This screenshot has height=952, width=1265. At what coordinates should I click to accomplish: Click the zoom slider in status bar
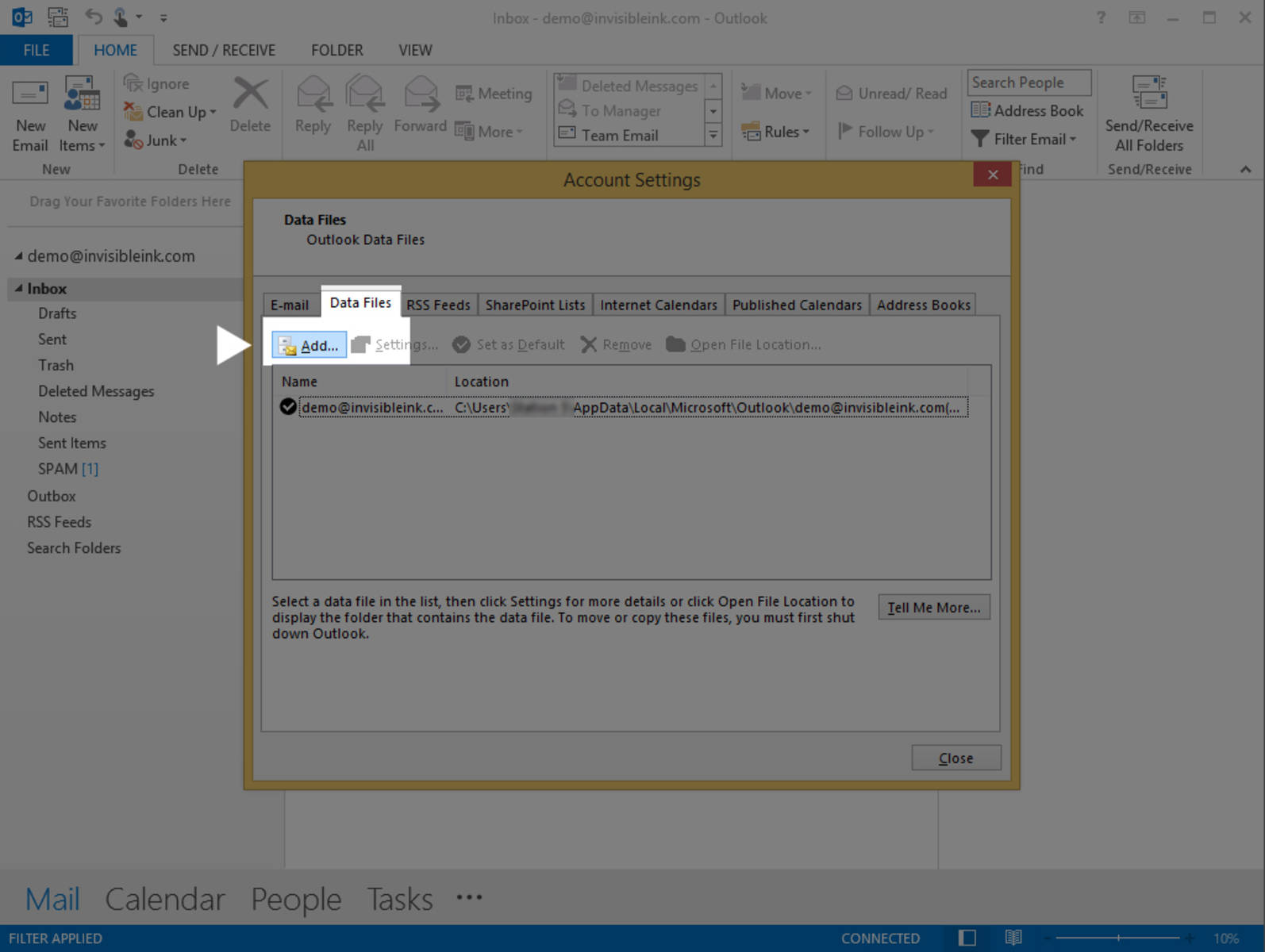click(x=1119, y=939)
